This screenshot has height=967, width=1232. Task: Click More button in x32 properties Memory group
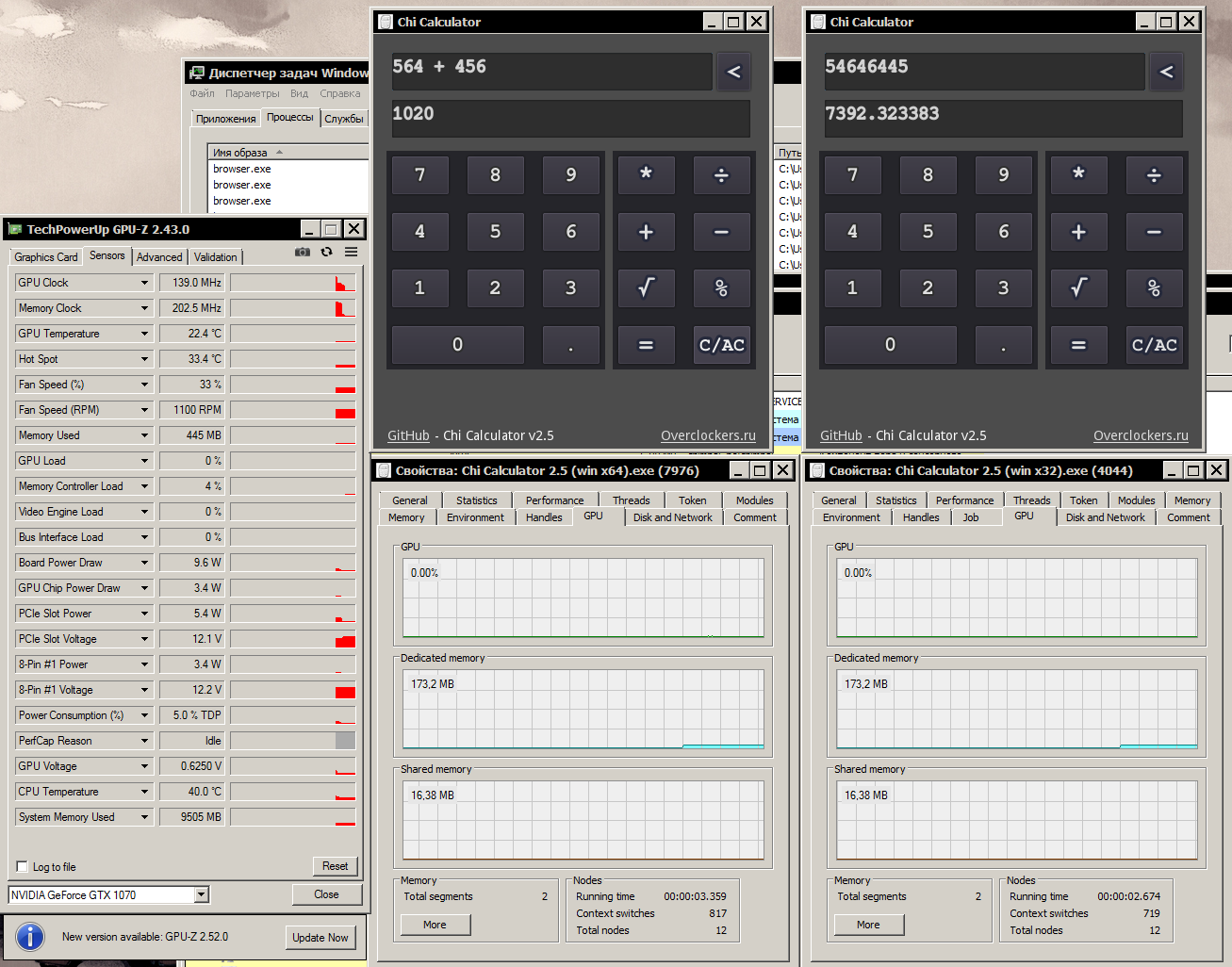tap(868, 925)
